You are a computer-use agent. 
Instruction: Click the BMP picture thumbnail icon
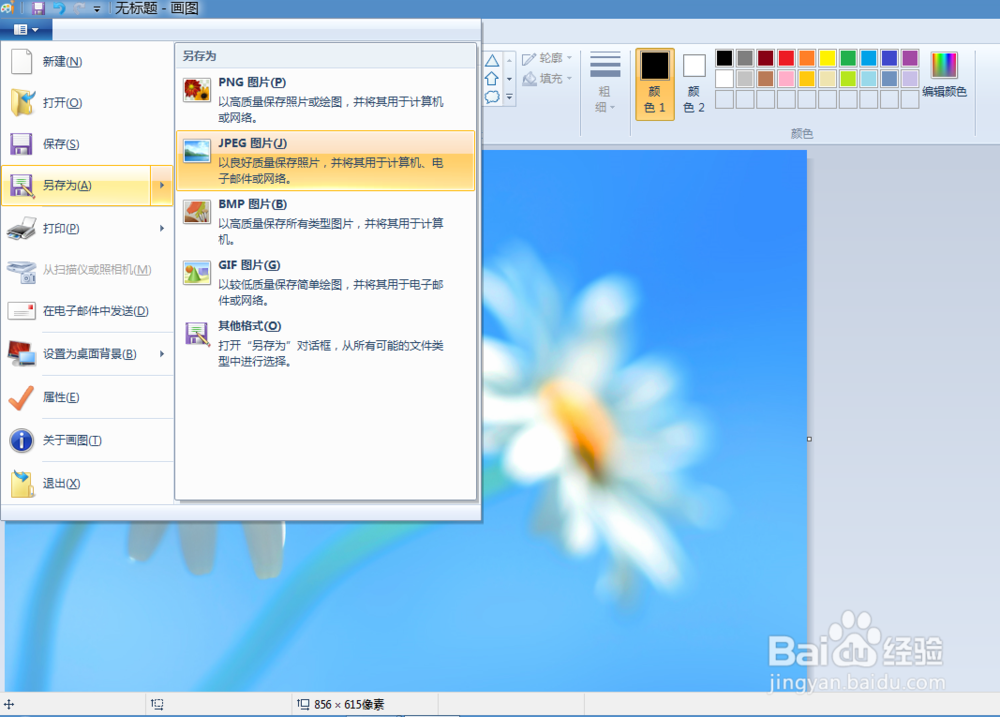click(x=196, y=212)
